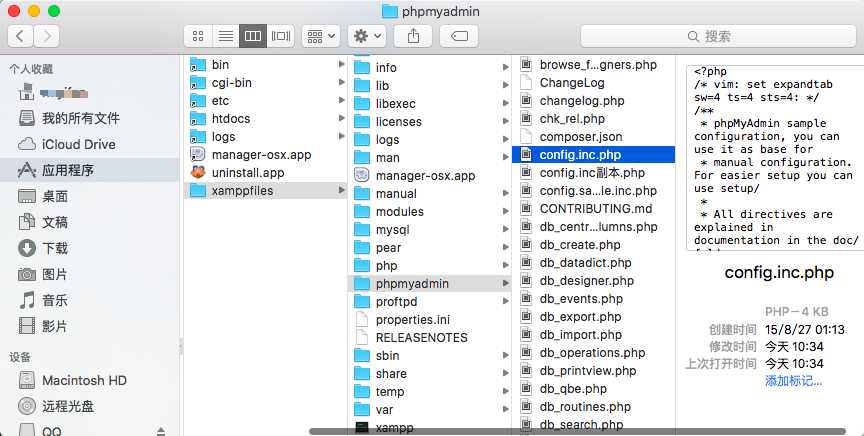Click the config.inc.php file icon
The image size is (864, 436).
click(526, 154)
